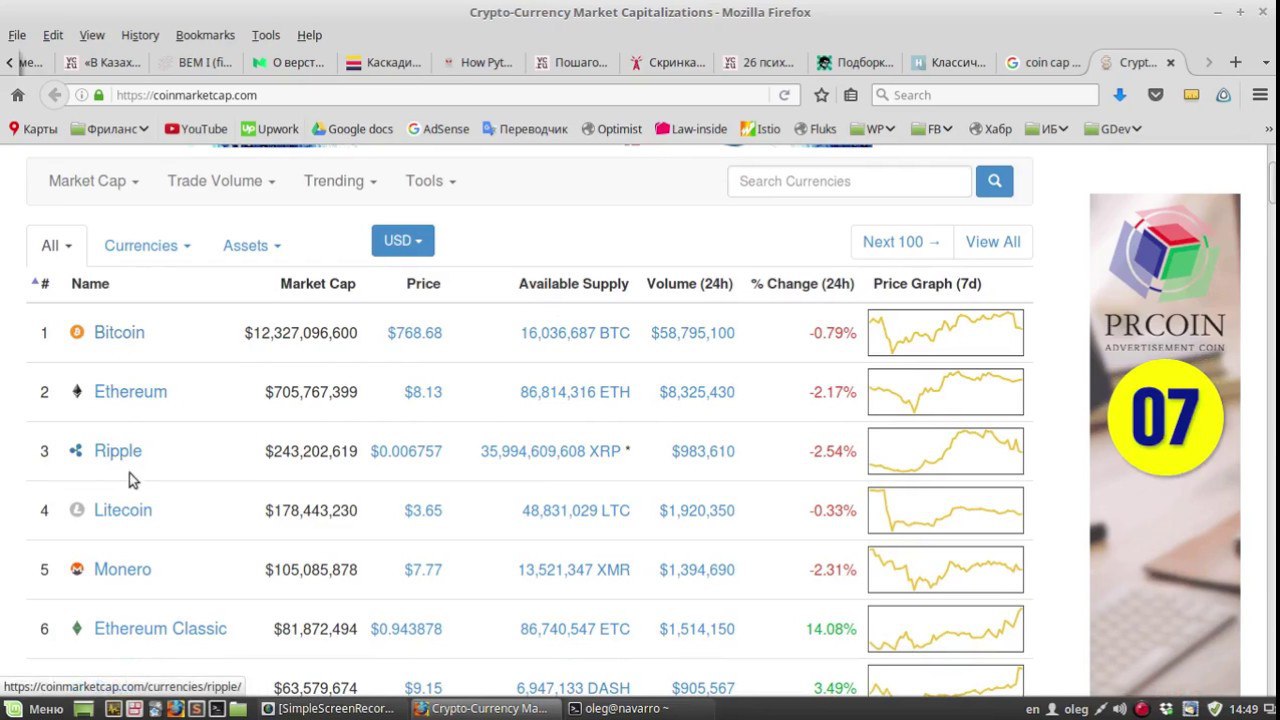Click the red record tray icon
This screenshot has height=720, width=1280.
click(x=1142, y=709)
